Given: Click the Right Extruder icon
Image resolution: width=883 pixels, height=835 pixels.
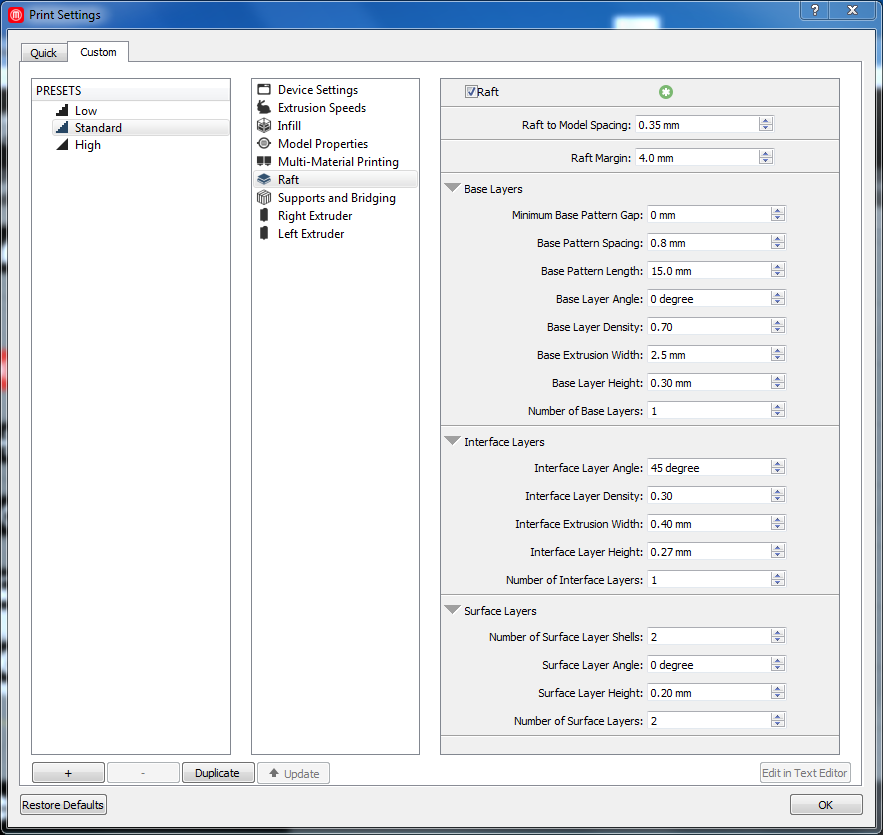Looking at the screenshot, I should (x=264, y=215).
